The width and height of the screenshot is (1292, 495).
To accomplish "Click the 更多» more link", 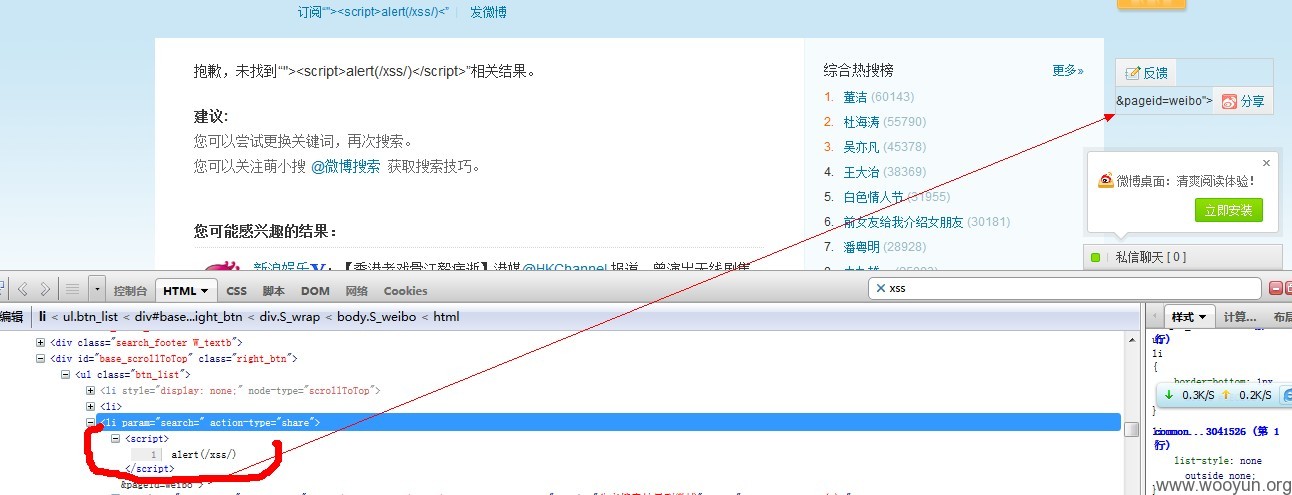I will coord(1068,70).
